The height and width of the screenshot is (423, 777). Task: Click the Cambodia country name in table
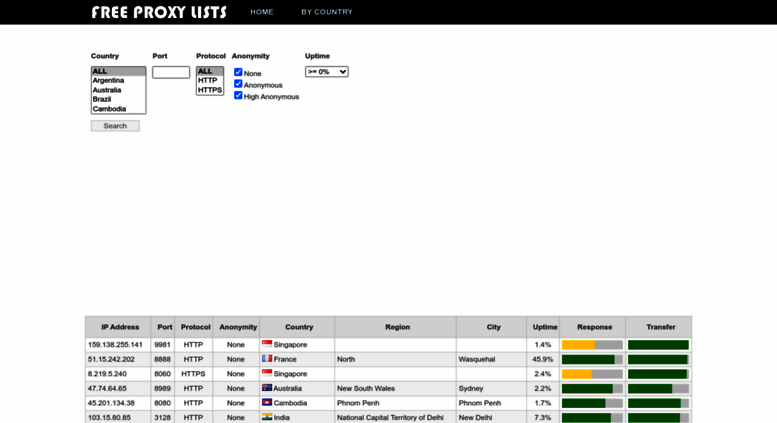coord(290,403)
